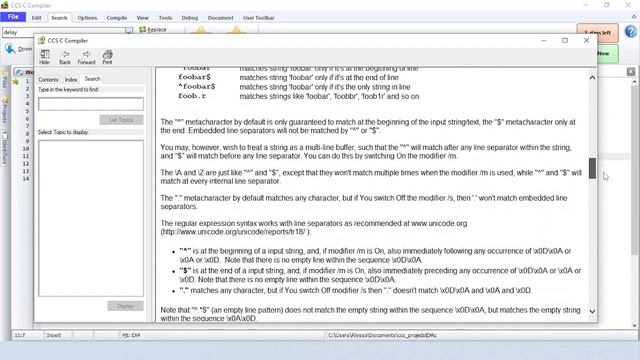Open the View ribbon tab
Screen dimensions: 640x360
142,18
